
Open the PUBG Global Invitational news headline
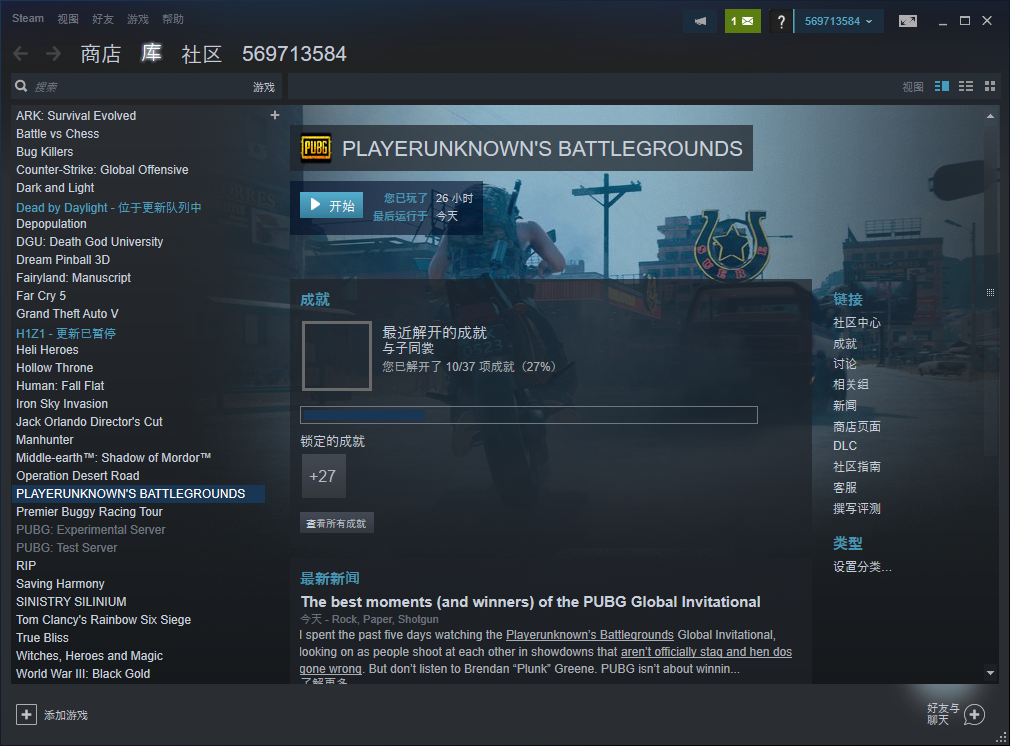pyautogui.click(x=530, y=602)
